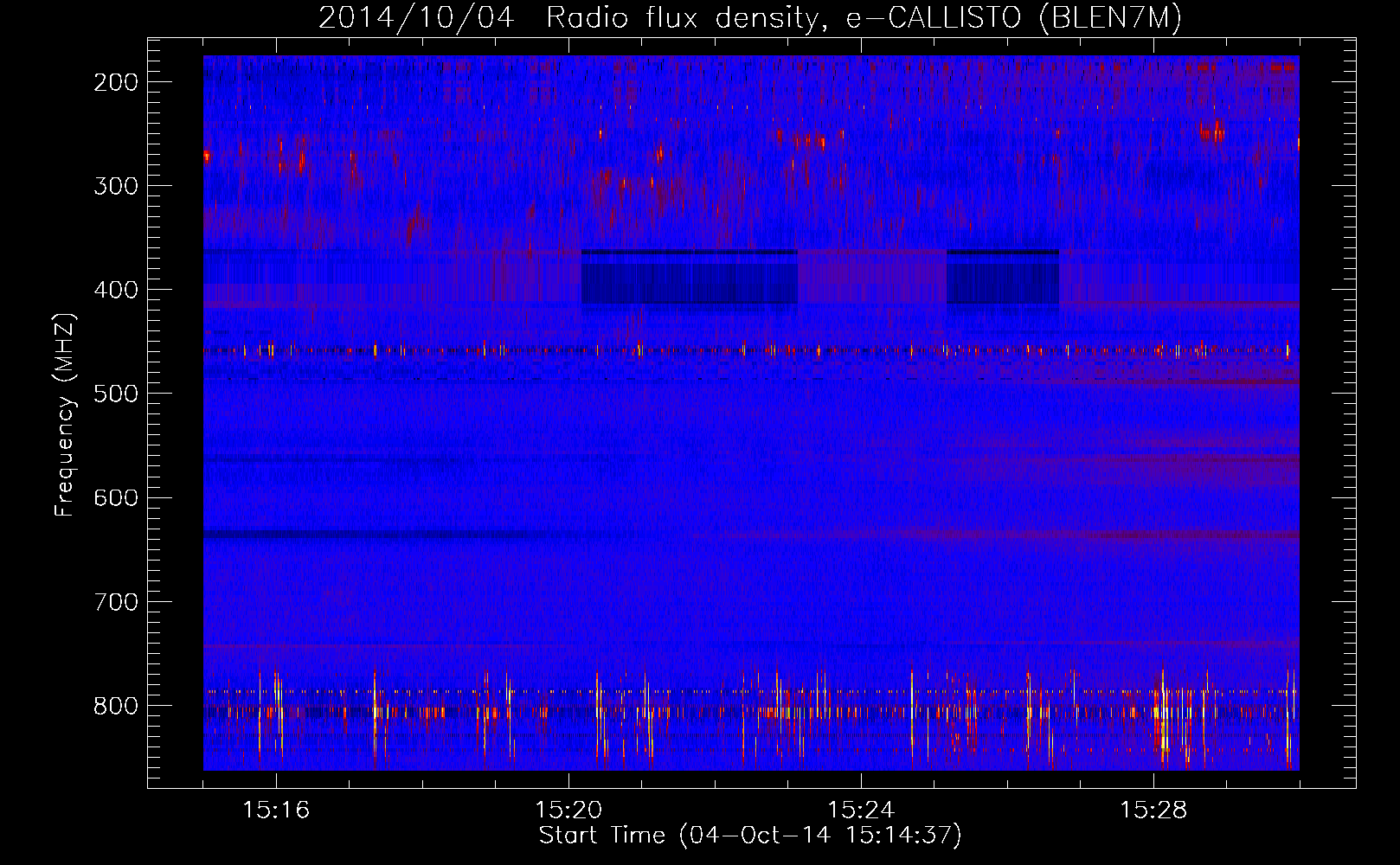
Task: Click the 700 frequency tick label
Action: (x=116, y=601)
